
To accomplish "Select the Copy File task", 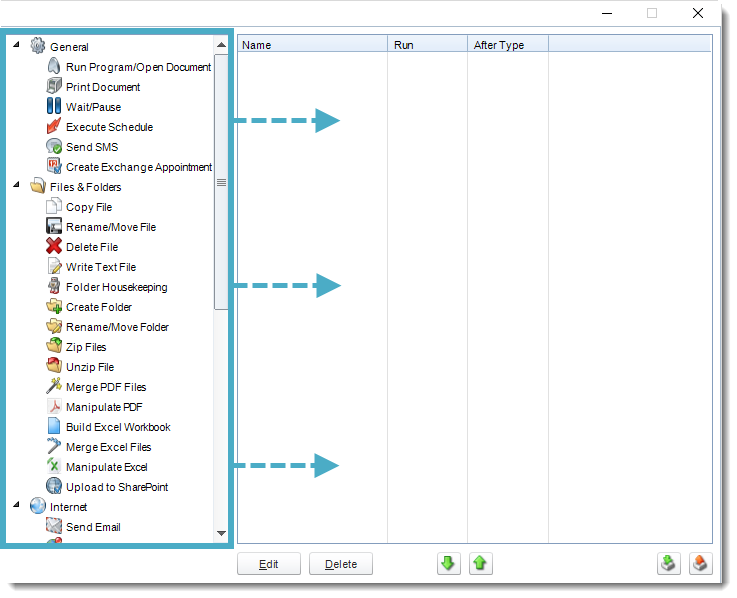I will click(x=89, y=207).
